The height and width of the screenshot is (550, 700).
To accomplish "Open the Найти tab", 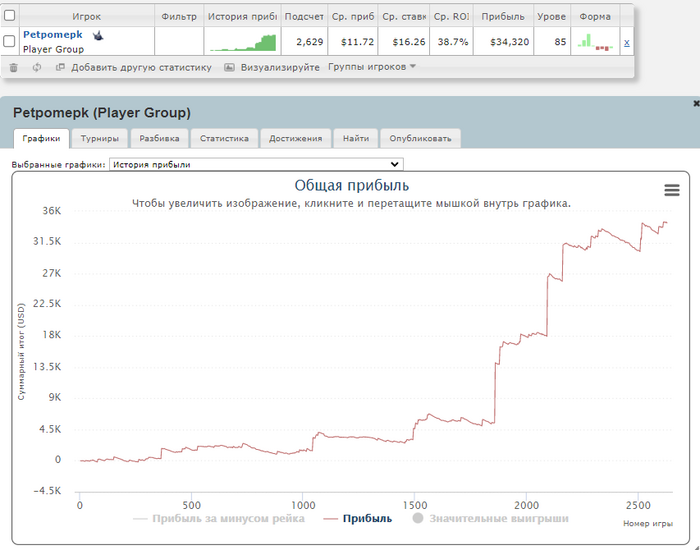I will (x=356, y=138).
